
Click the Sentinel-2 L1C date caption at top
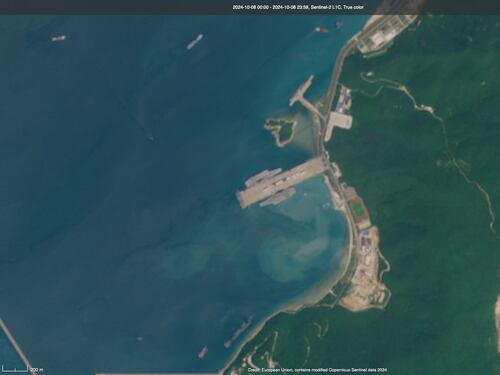click(298, 7)
